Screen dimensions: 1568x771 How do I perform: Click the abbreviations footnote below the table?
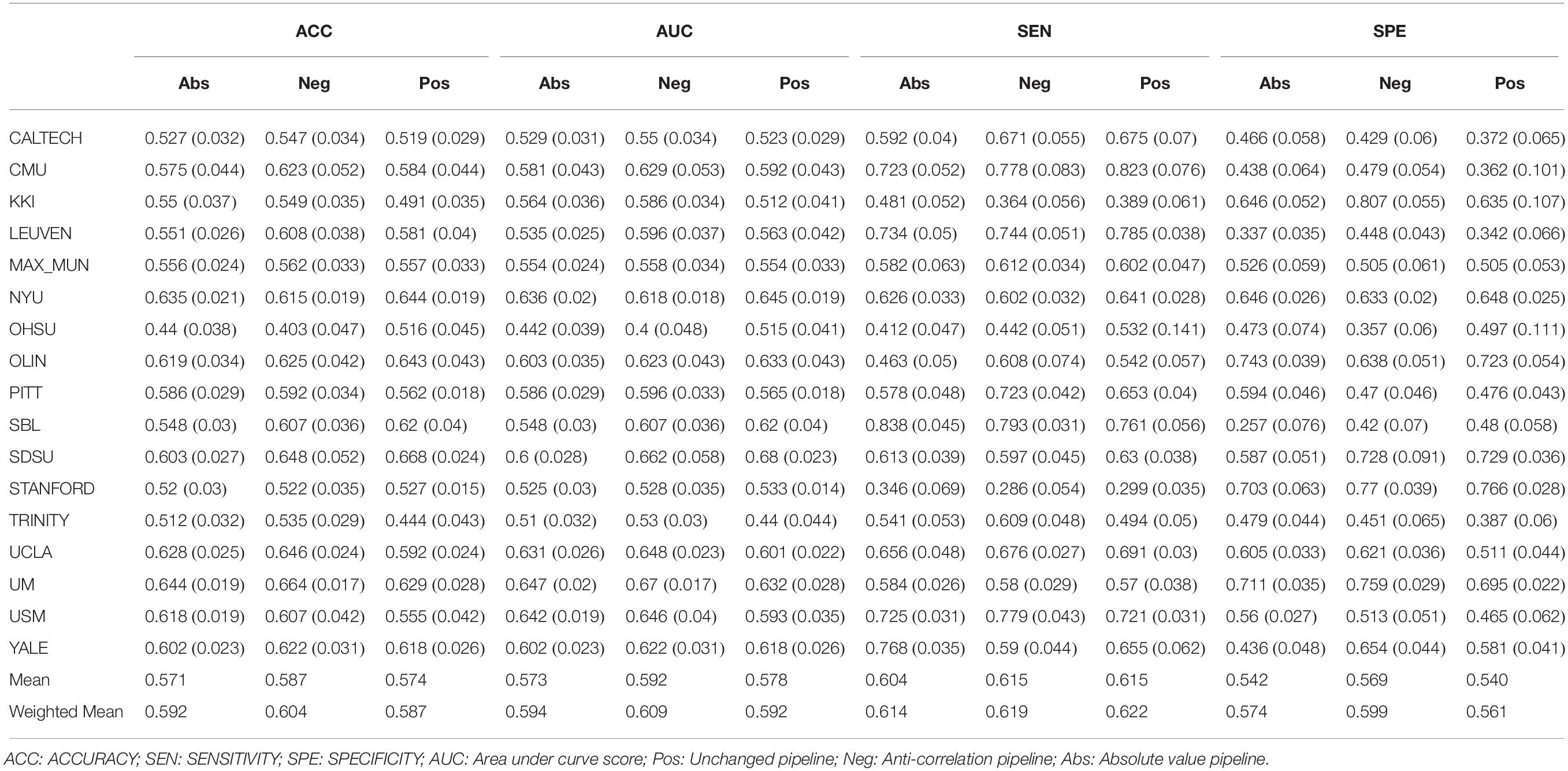pyautogui.click(x=636, y=759)
